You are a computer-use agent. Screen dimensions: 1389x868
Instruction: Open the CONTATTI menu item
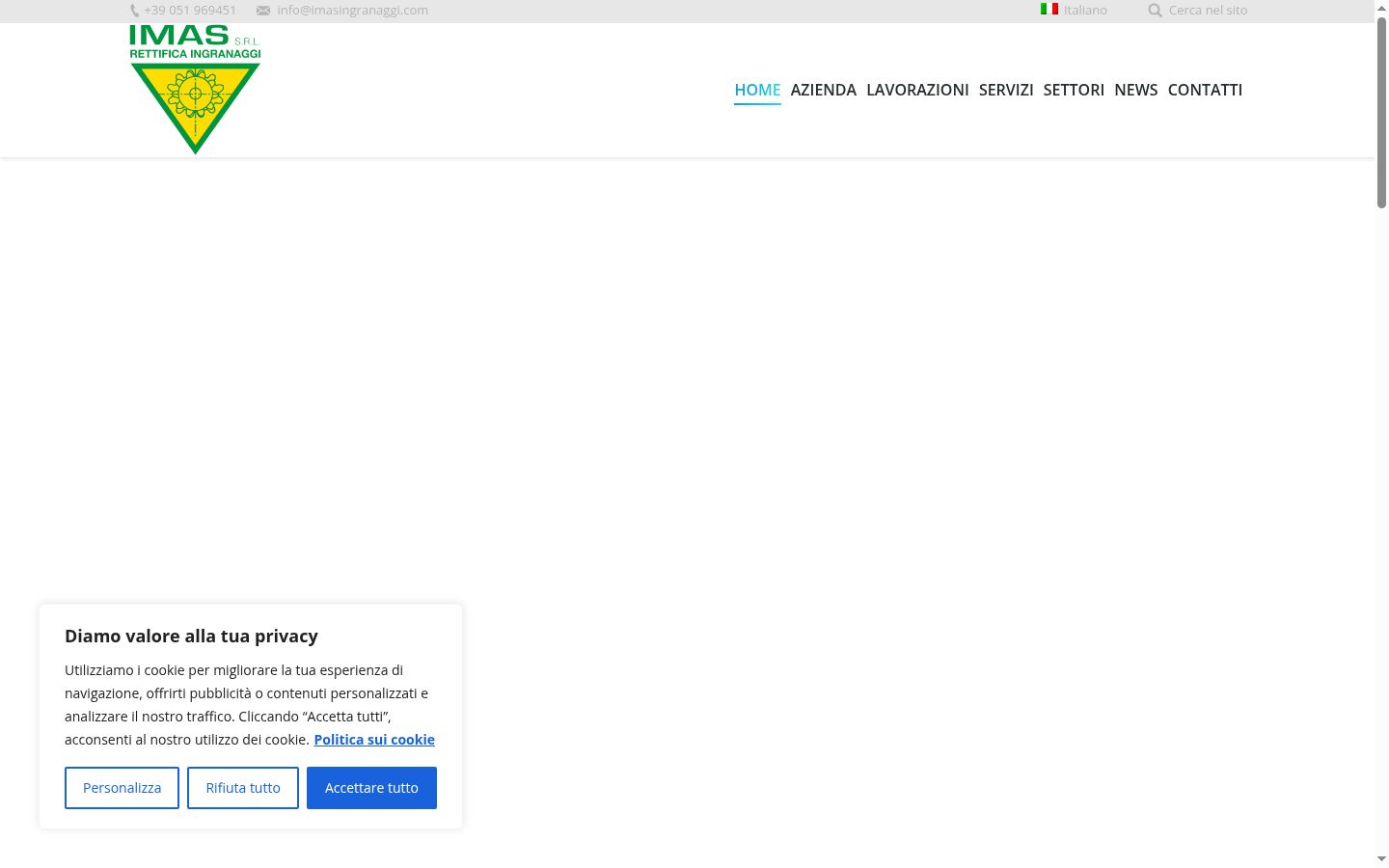1205,90
